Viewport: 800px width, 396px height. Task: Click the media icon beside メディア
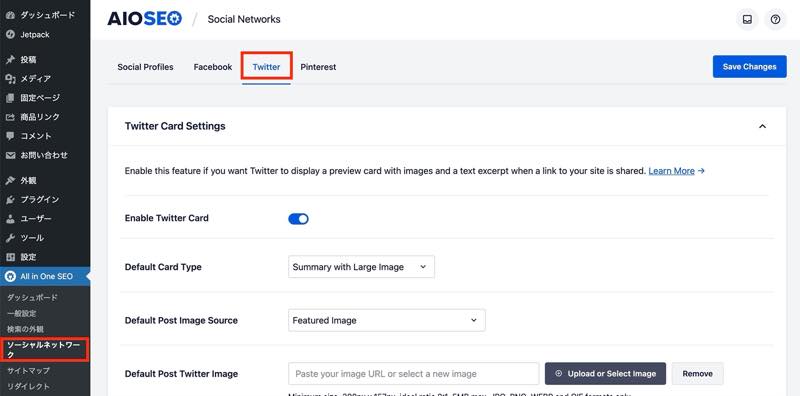[x=10, y=79]
